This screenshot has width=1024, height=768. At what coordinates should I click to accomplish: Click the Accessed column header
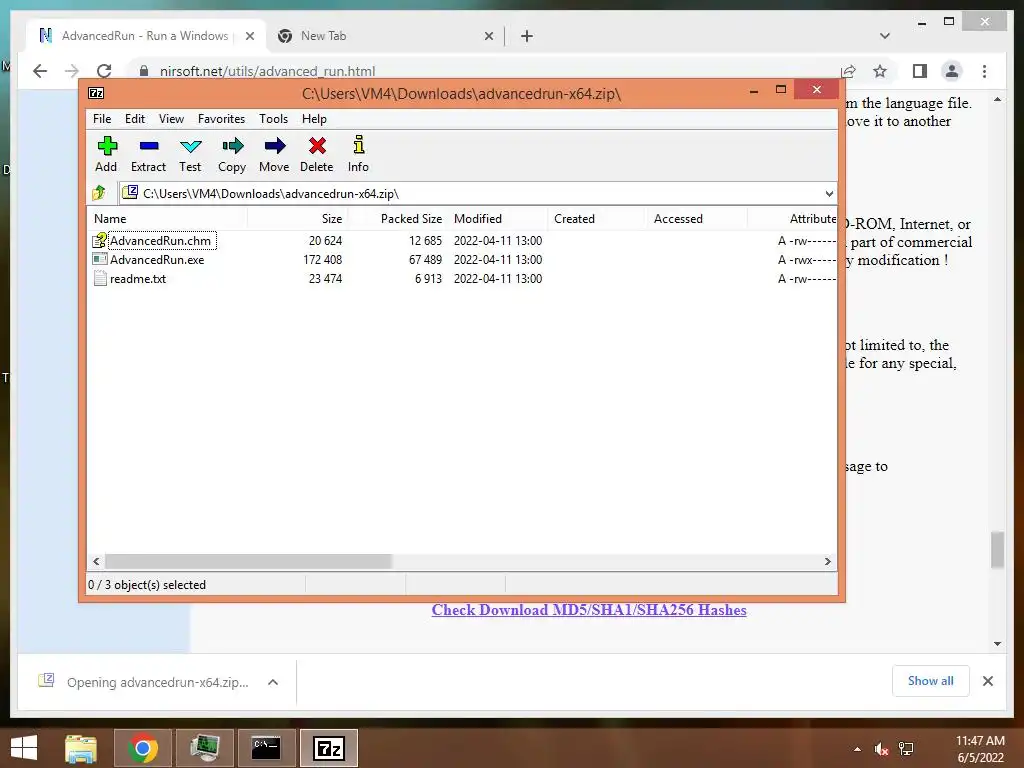(697, 219)
